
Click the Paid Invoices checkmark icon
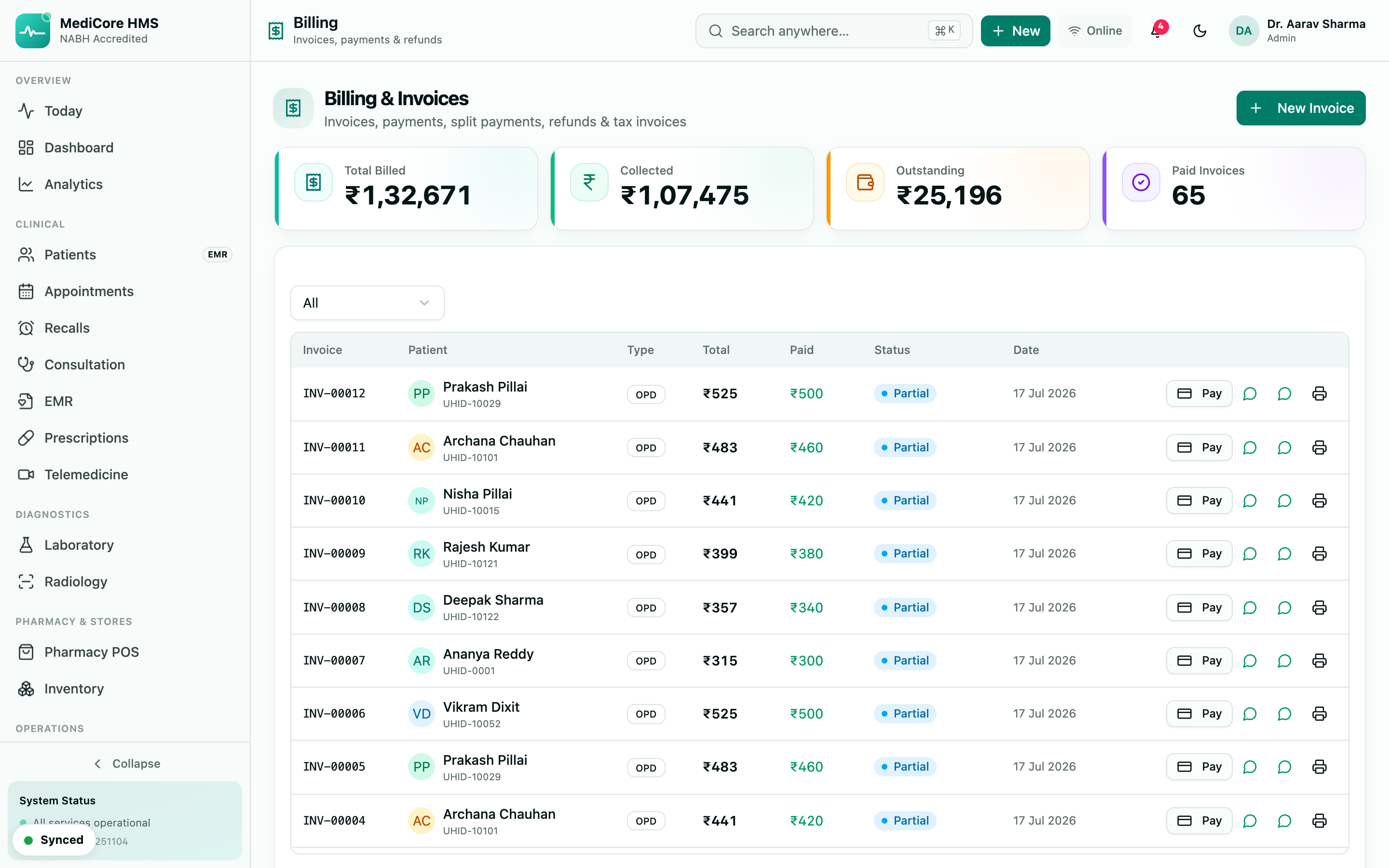[x=1141, y=183]
